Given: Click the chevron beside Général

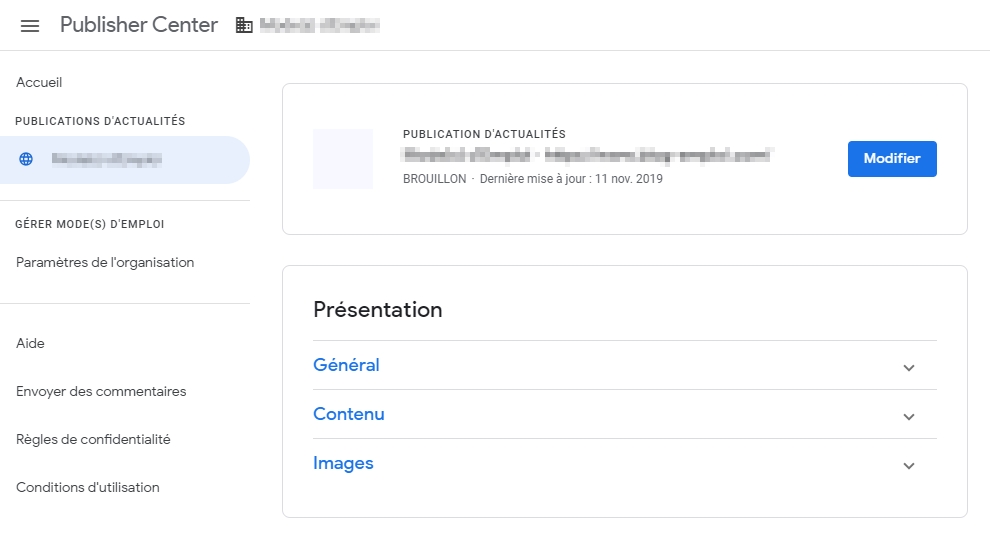Looking at the screenshot, I should [909, 368].
